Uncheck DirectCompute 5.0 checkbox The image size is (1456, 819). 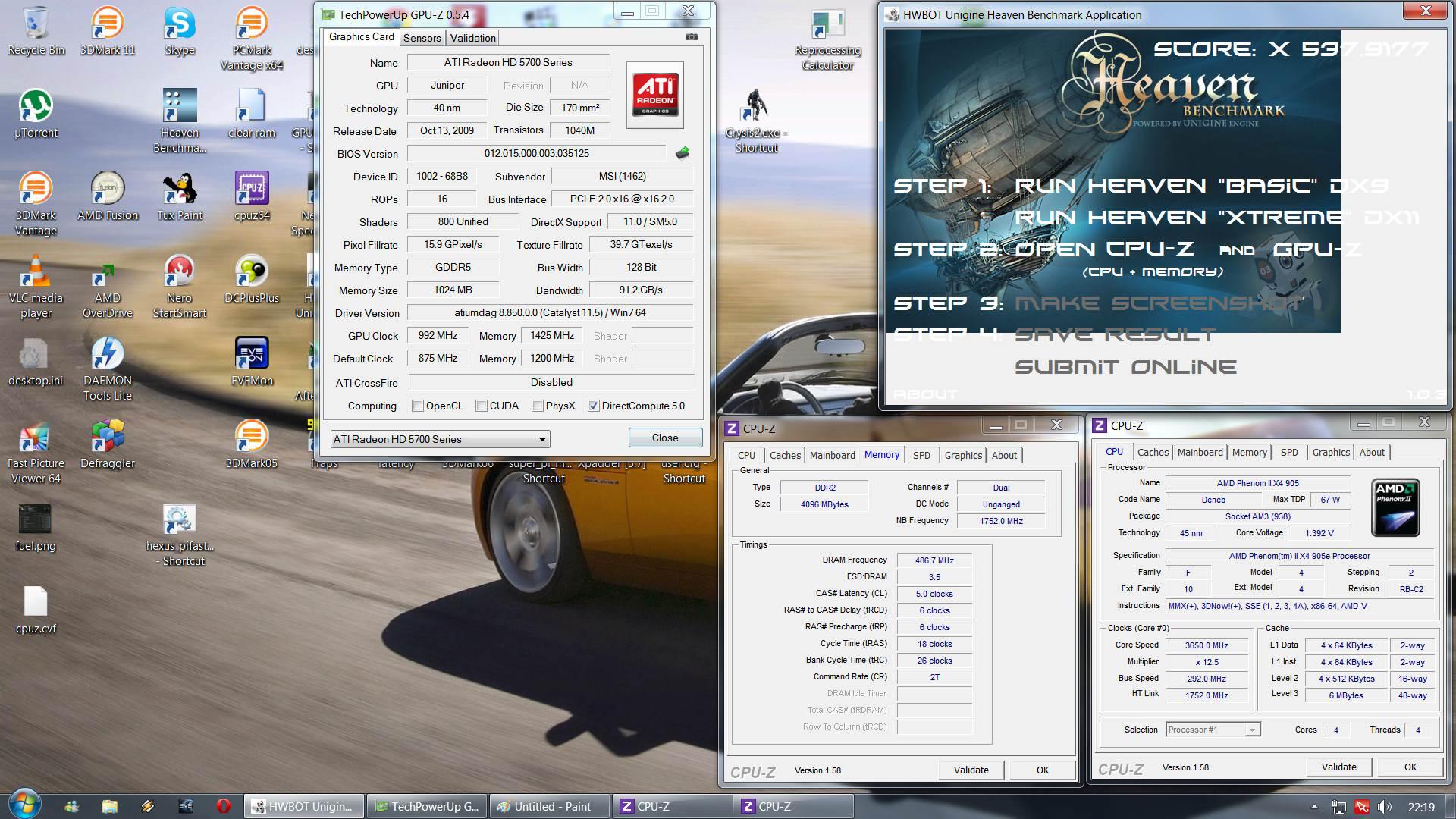594,406
